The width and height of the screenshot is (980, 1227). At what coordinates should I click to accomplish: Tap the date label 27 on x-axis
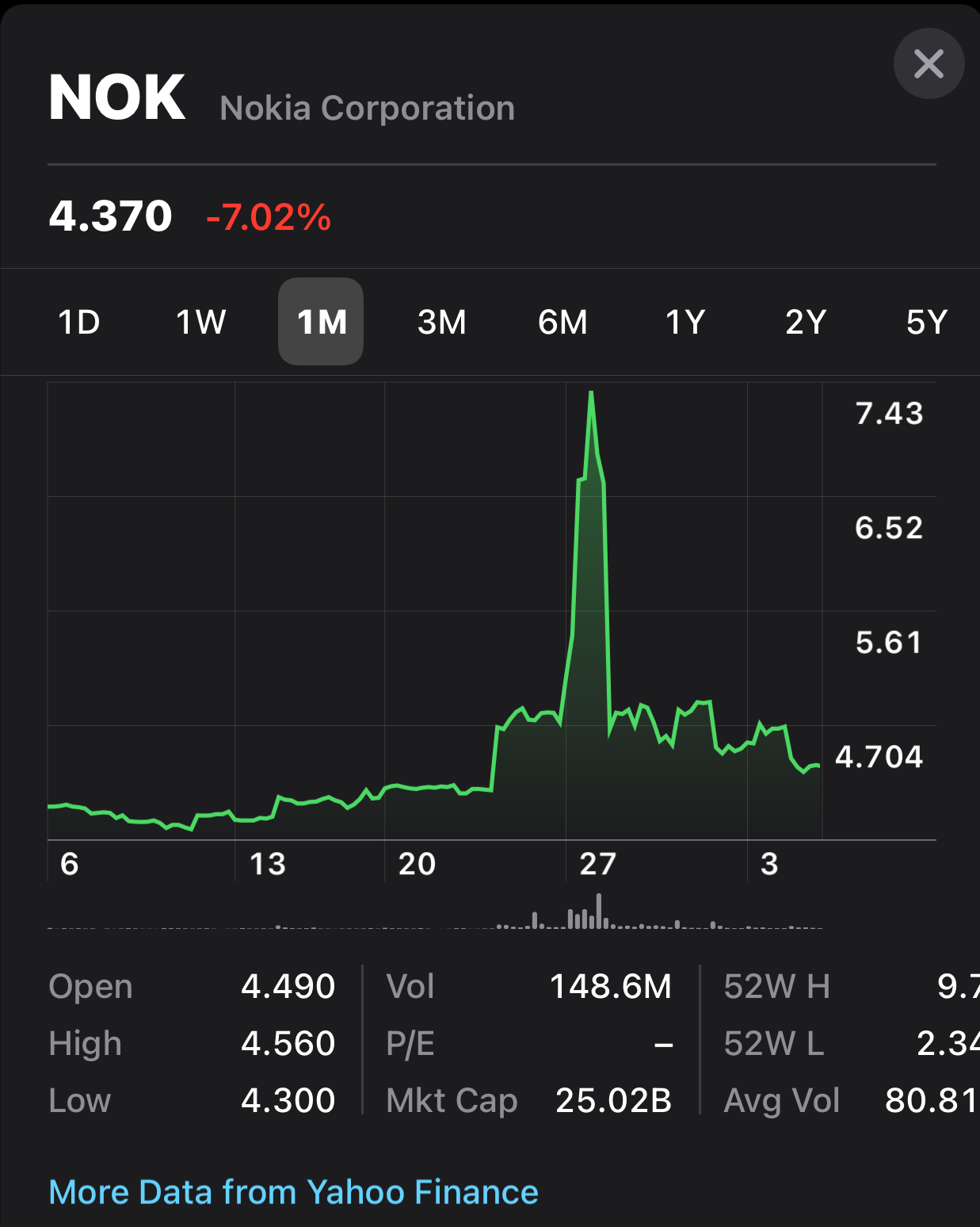point(598,863)
